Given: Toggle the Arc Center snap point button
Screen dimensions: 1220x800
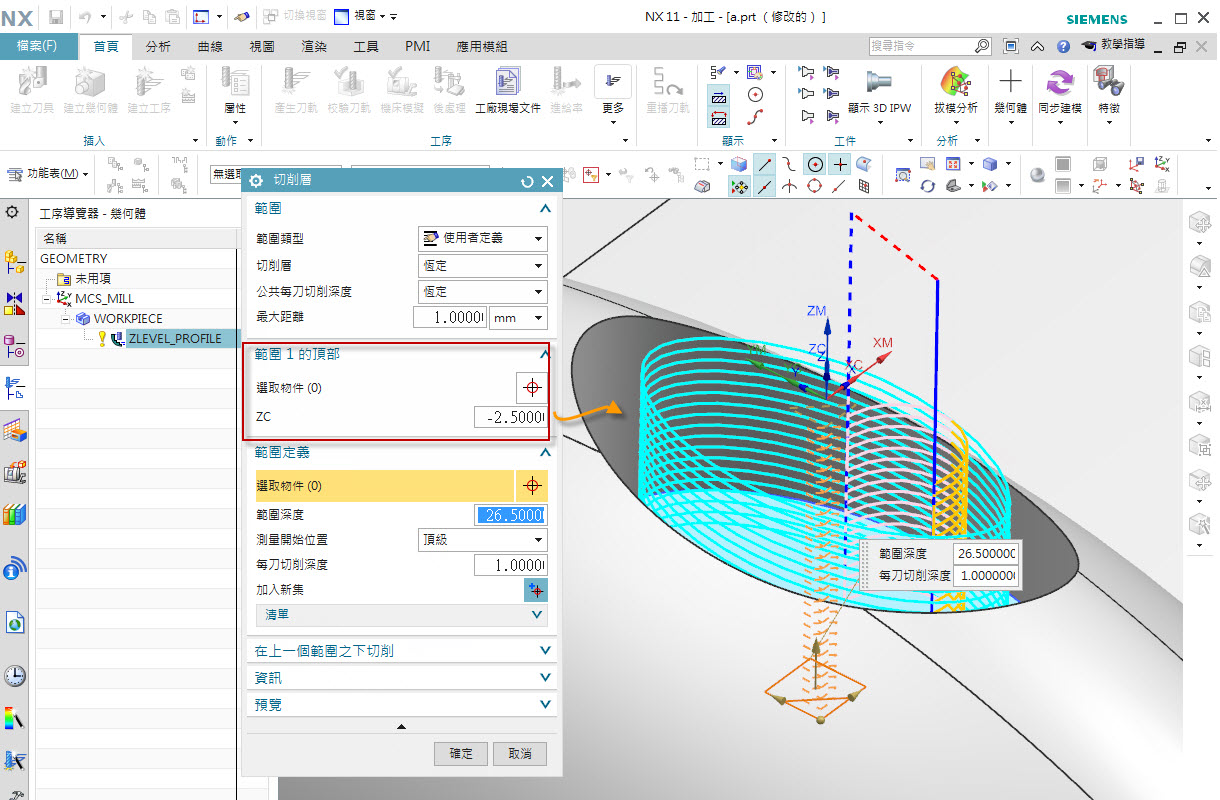Looking at the screenshot, I should [816, 164].
